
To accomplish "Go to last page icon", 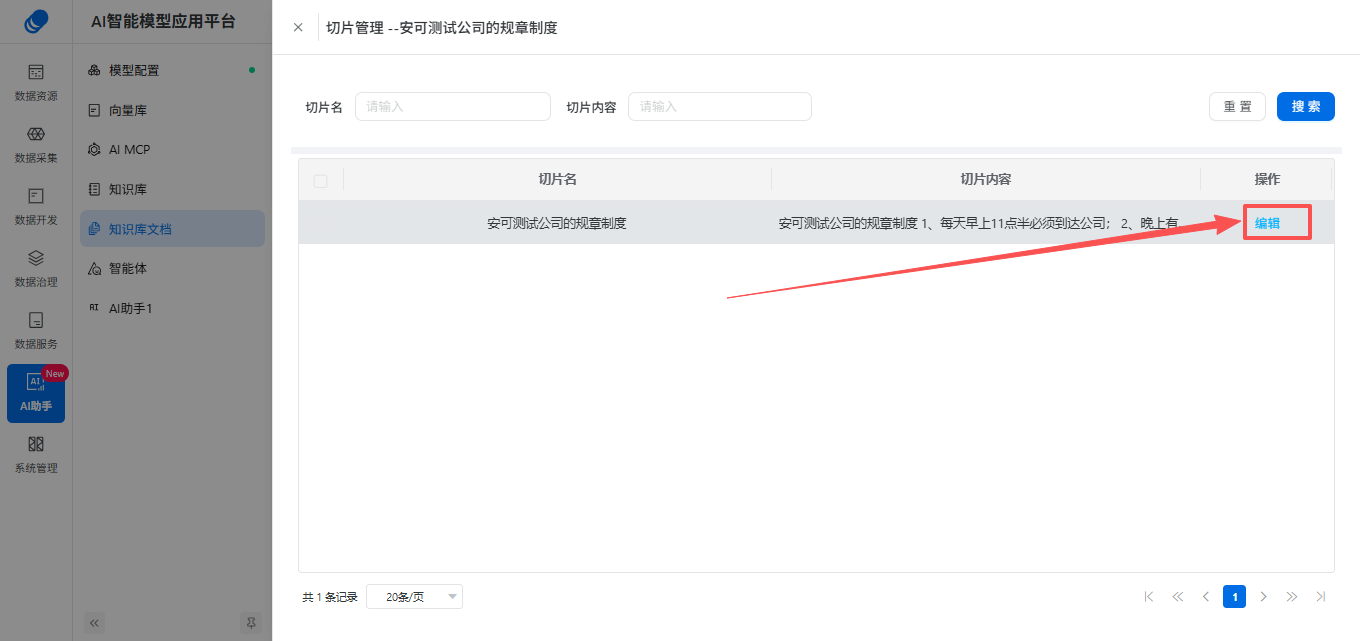I will [1321, 597].
